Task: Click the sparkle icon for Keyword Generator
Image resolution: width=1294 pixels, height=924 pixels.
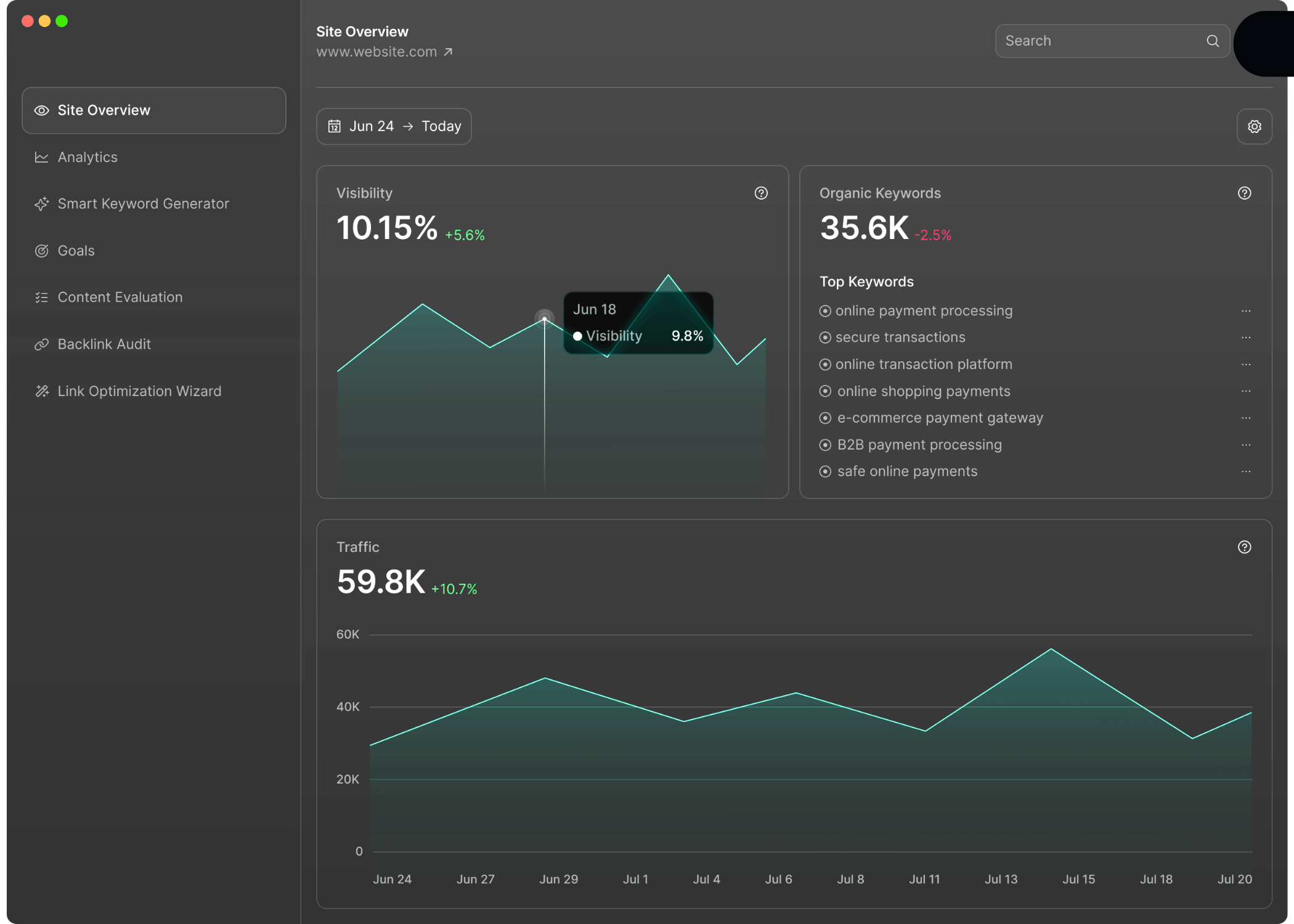Action: pyautogui.click(x=41, y=204)
